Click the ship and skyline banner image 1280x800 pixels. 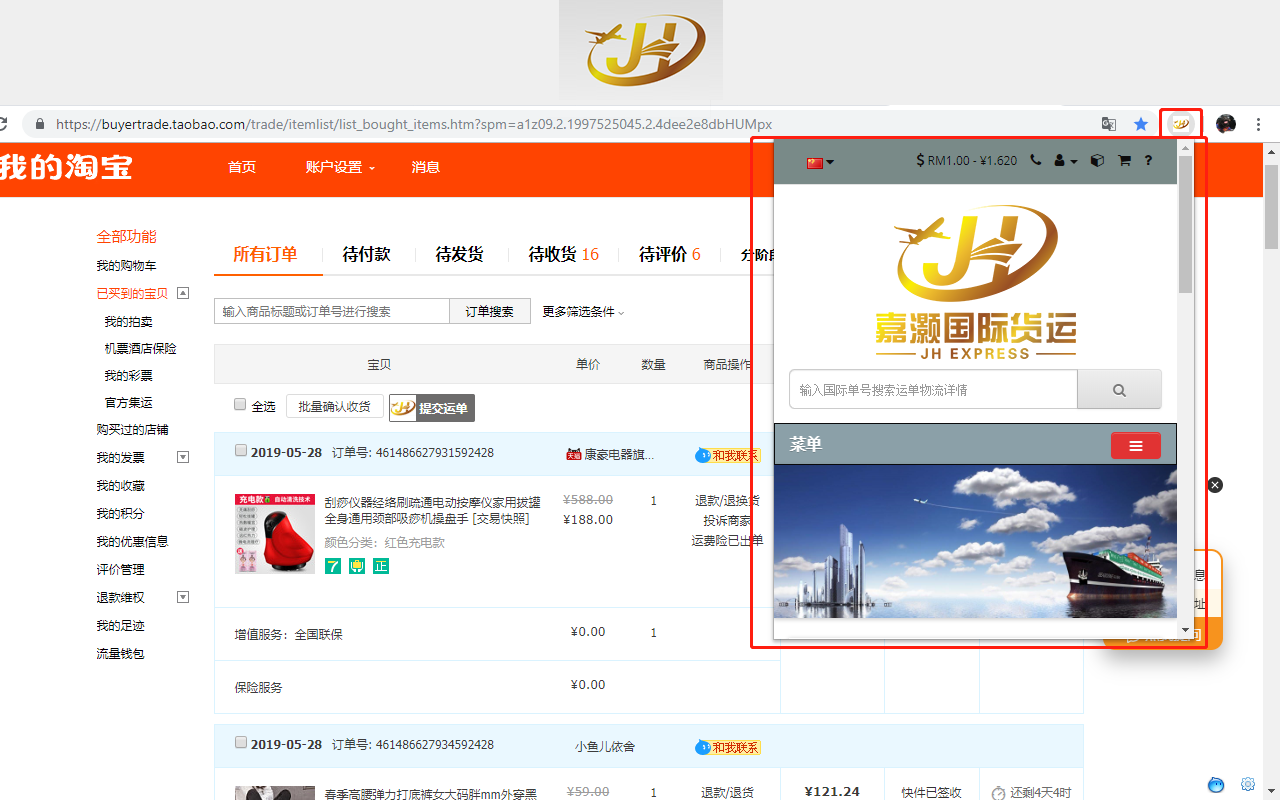975,542
